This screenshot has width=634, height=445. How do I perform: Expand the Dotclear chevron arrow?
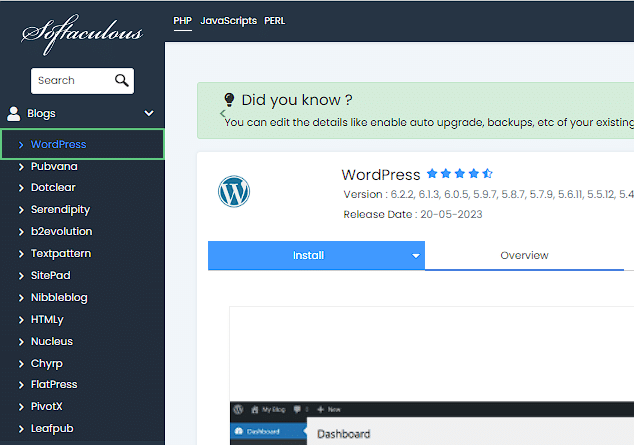(x=21, y=188)
